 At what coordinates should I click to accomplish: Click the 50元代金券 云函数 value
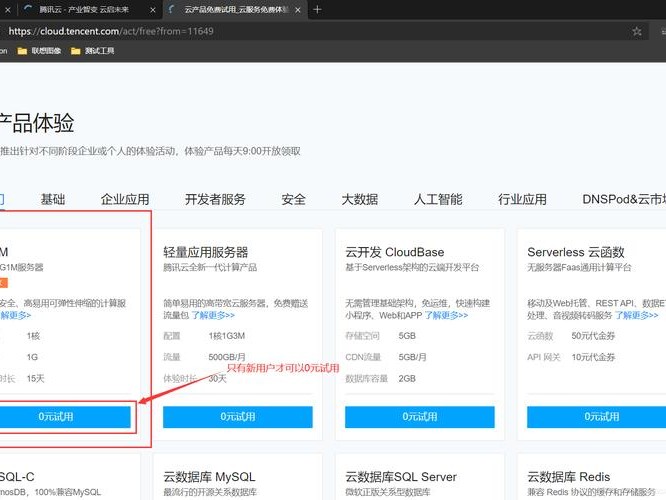click(x=593, y=336)
